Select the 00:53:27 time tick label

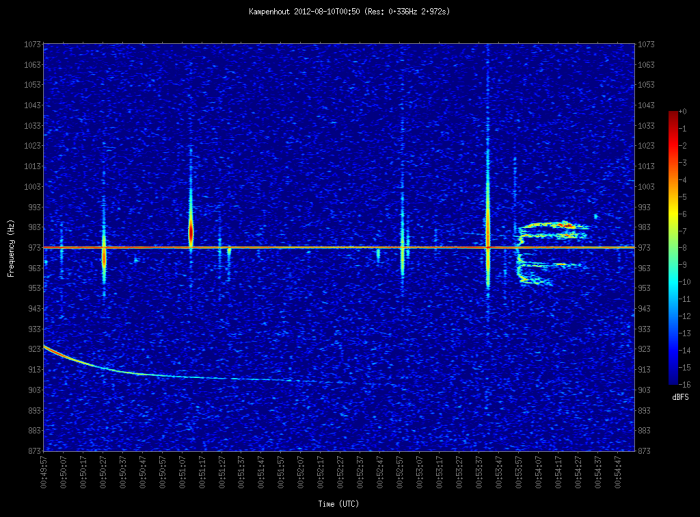tap(458, 472)
